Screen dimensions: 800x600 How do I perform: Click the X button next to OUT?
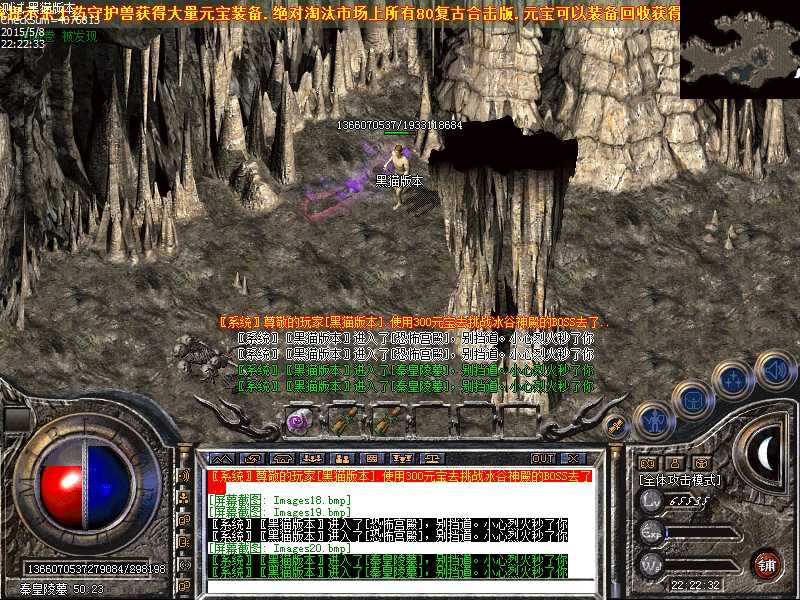click(573, 458)
